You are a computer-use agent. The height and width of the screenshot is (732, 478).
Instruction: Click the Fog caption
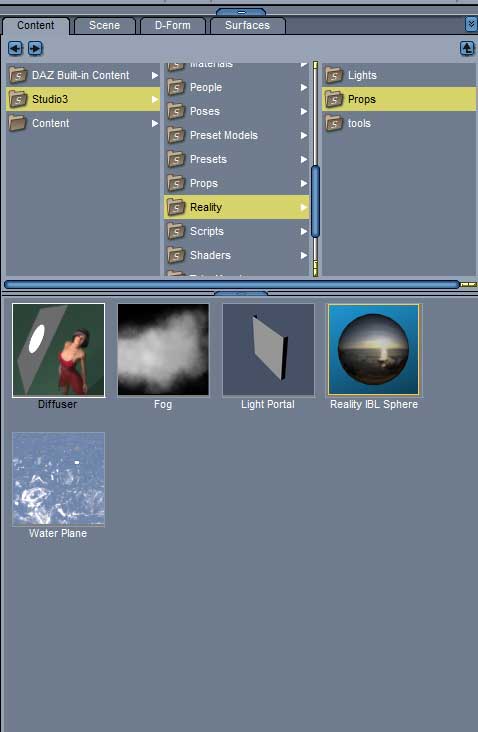point(163,404)
